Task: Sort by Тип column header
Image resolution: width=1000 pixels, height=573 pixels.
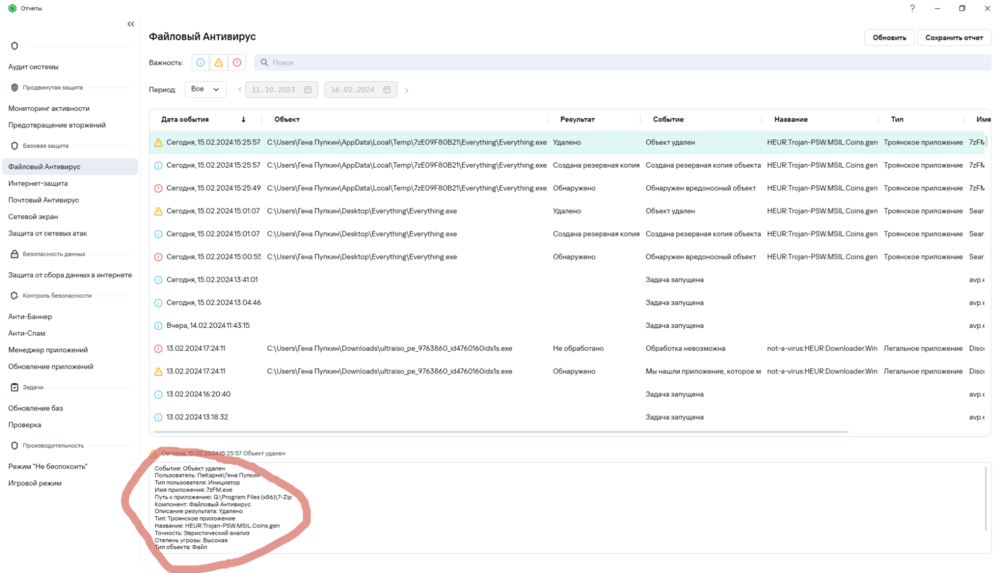Action: pos(897,119)
